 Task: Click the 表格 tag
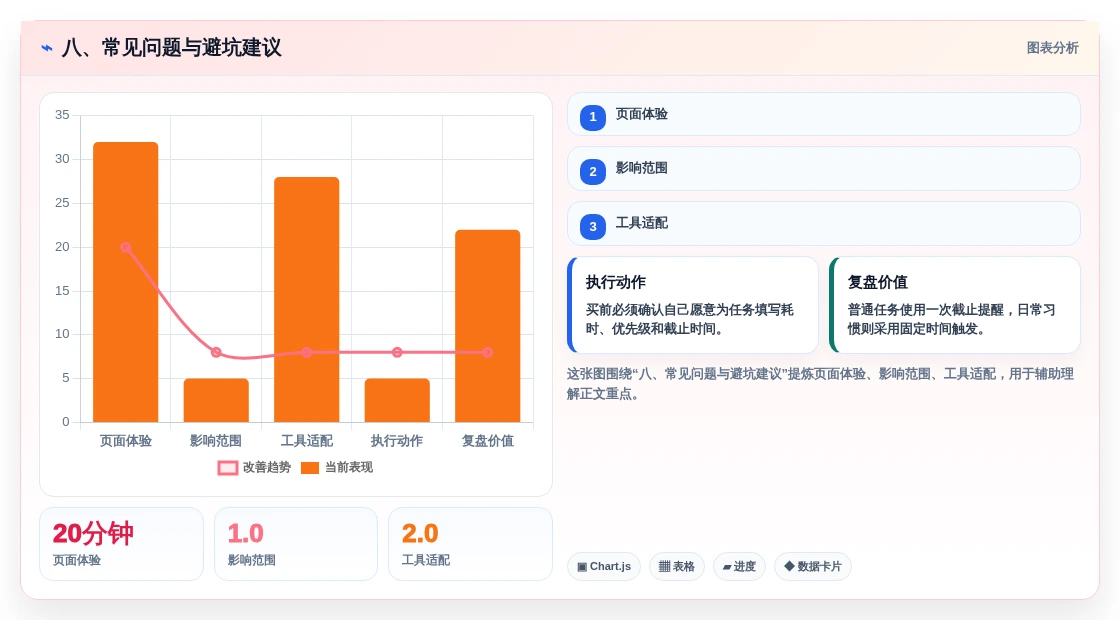[x=676, y=566]
